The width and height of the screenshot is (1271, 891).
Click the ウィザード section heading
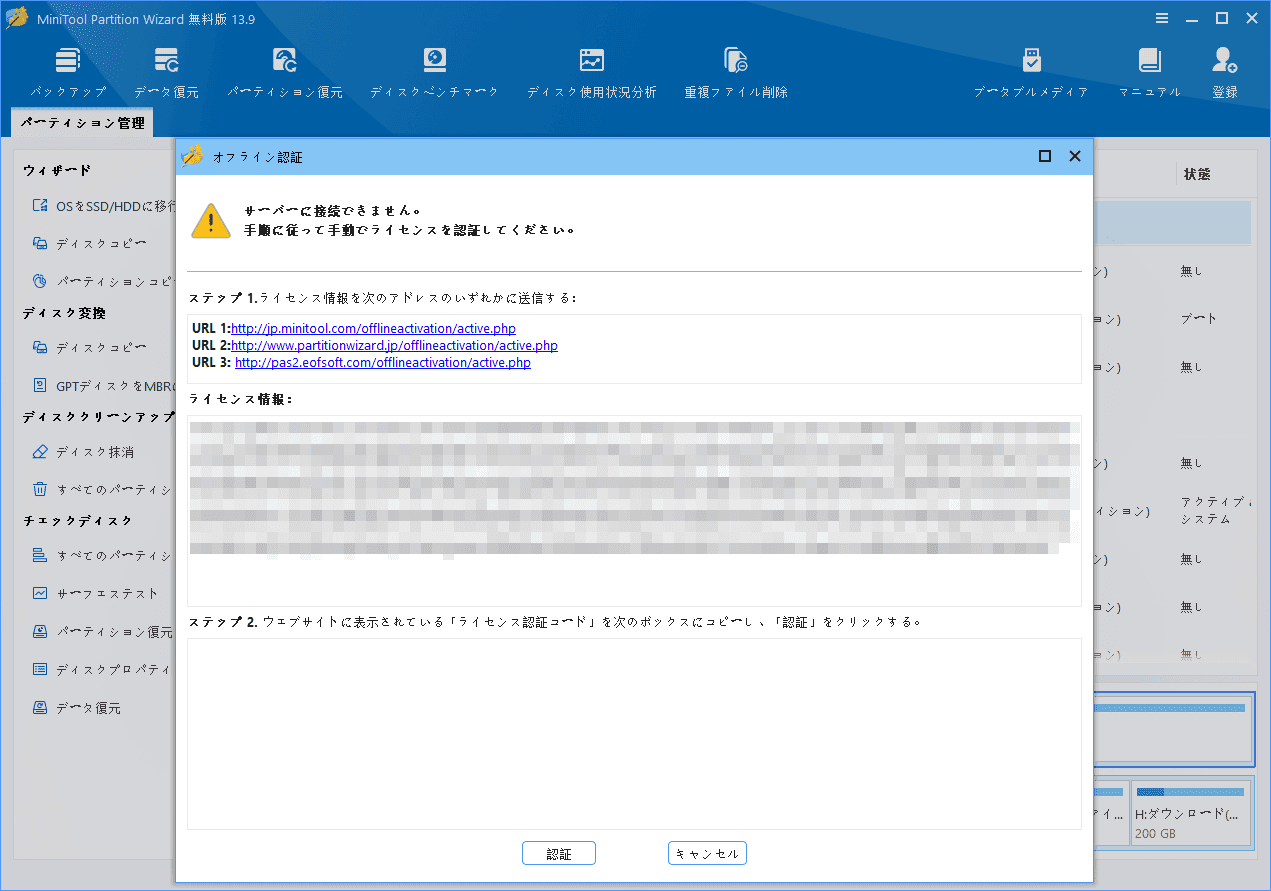pyautogui.click(x=57, y=171)
